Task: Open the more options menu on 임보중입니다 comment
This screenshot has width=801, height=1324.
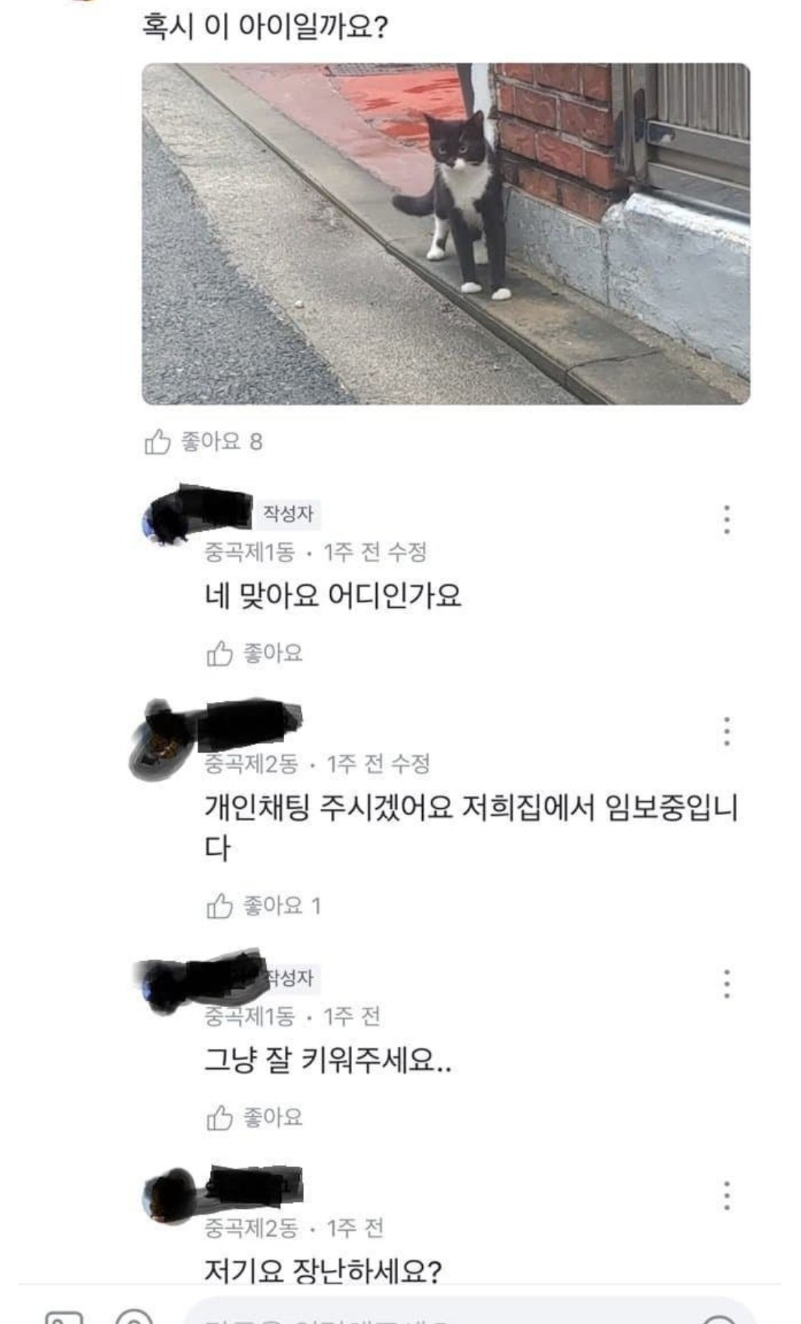Action: pos(727,732)
